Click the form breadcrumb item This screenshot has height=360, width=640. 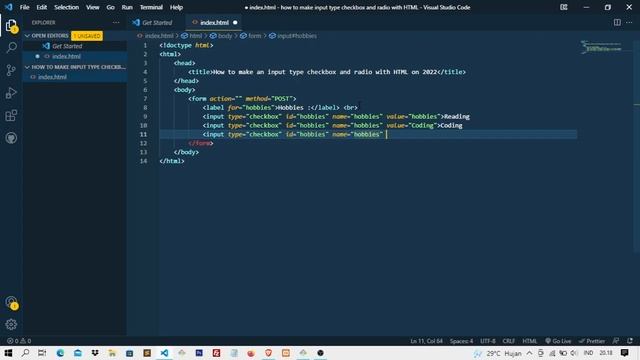pos(251,36)
